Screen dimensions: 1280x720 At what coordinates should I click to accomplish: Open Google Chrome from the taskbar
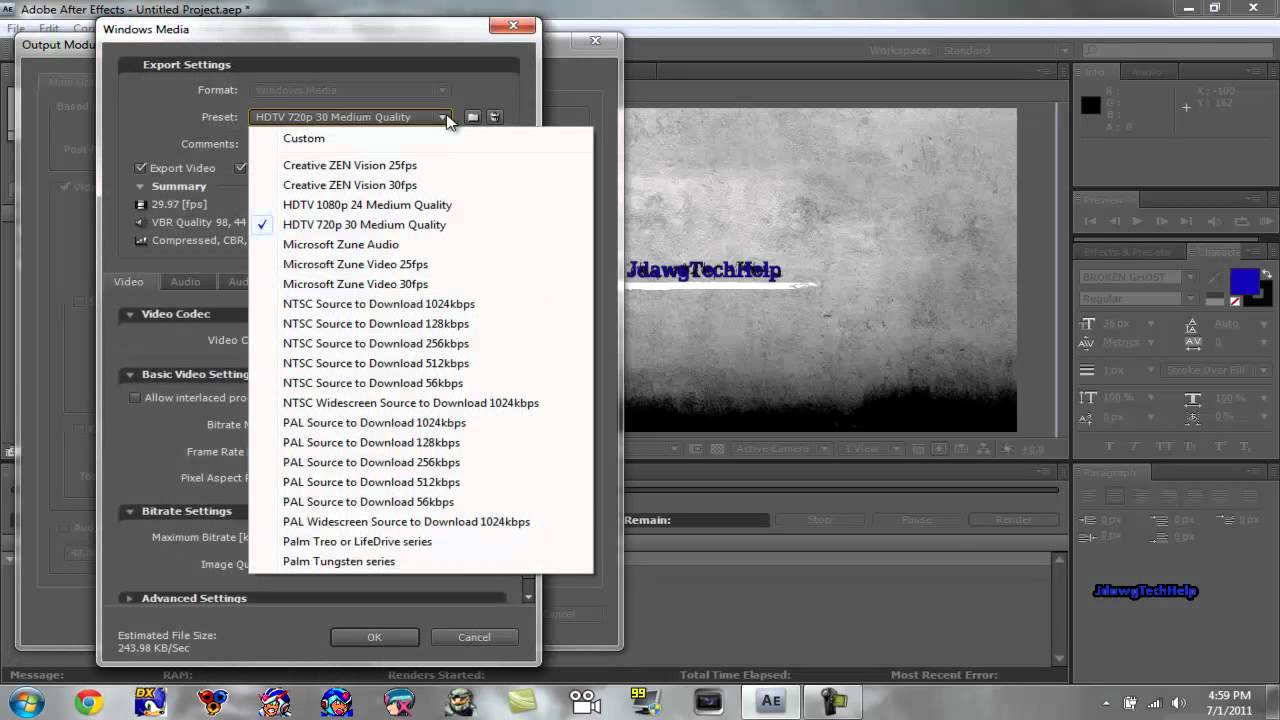click(x=88, y=702)
